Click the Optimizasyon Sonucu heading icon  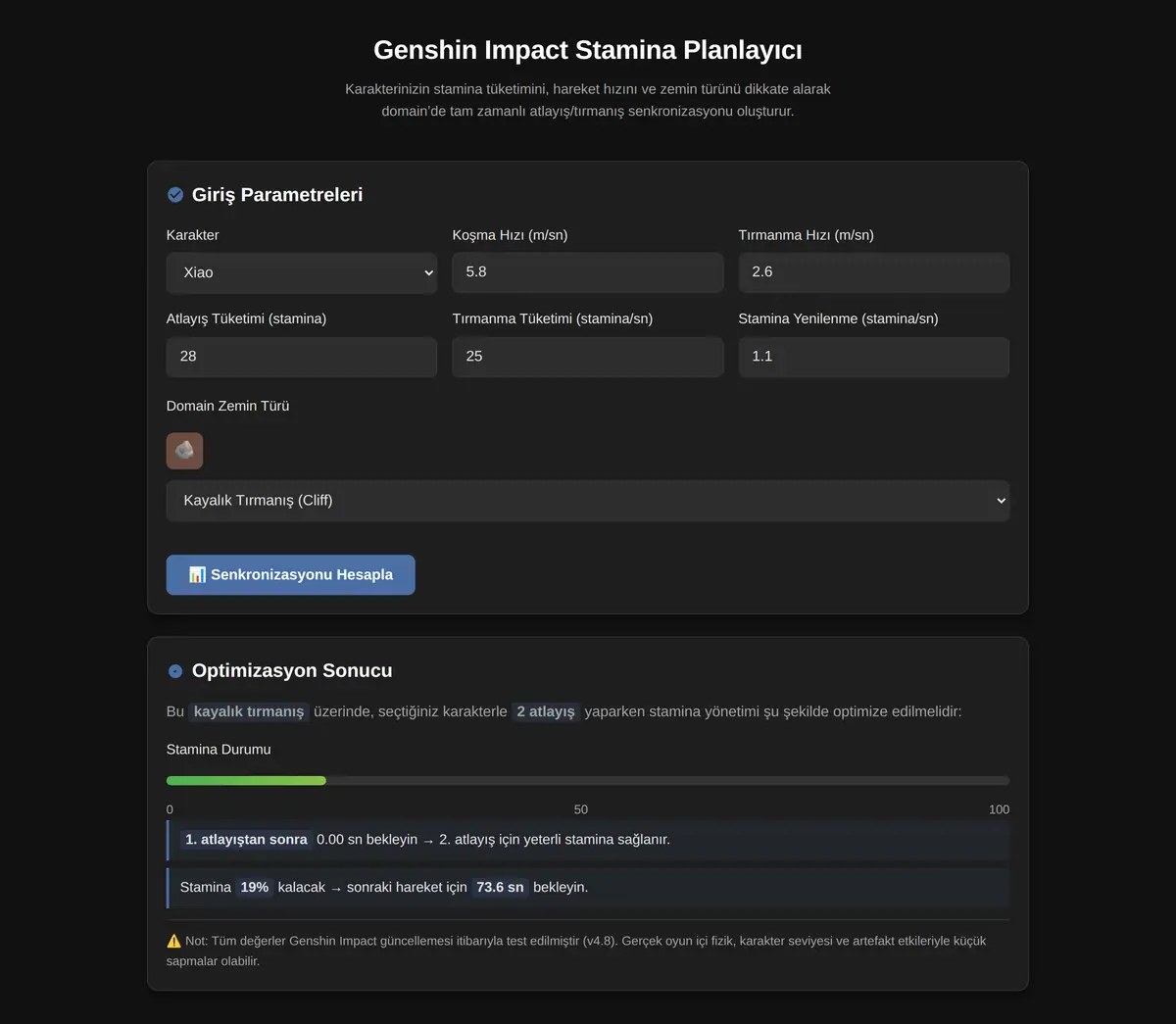(175, 671)
